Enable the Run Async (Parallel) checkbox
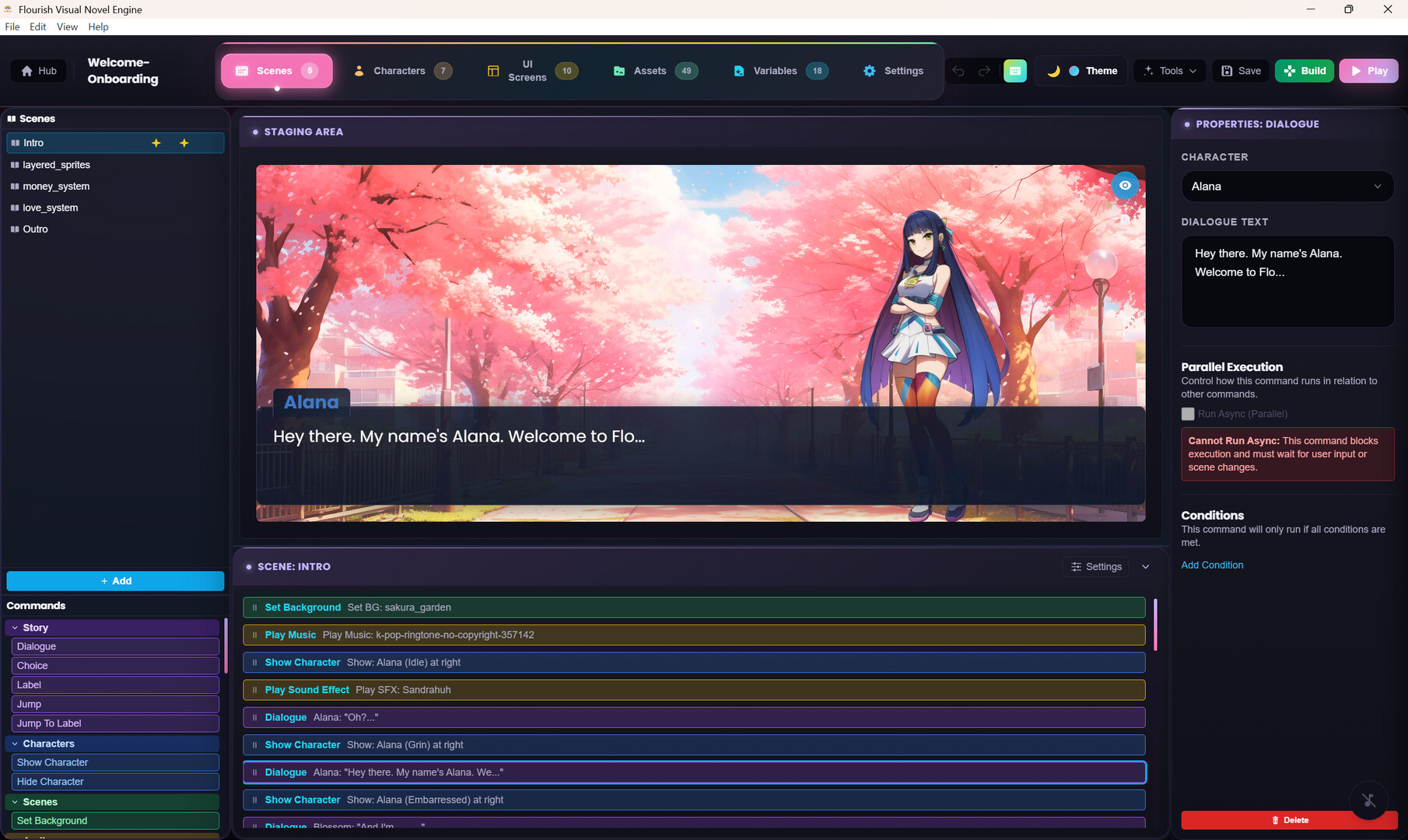The height and width of the screenshot is (840, 1408). coord(1188,414)
